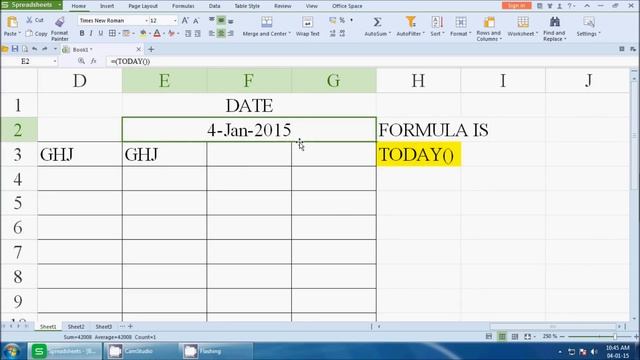Viewport: 640px width, 360px height.
Task: Click the Open folder icon
Action: 5,49
